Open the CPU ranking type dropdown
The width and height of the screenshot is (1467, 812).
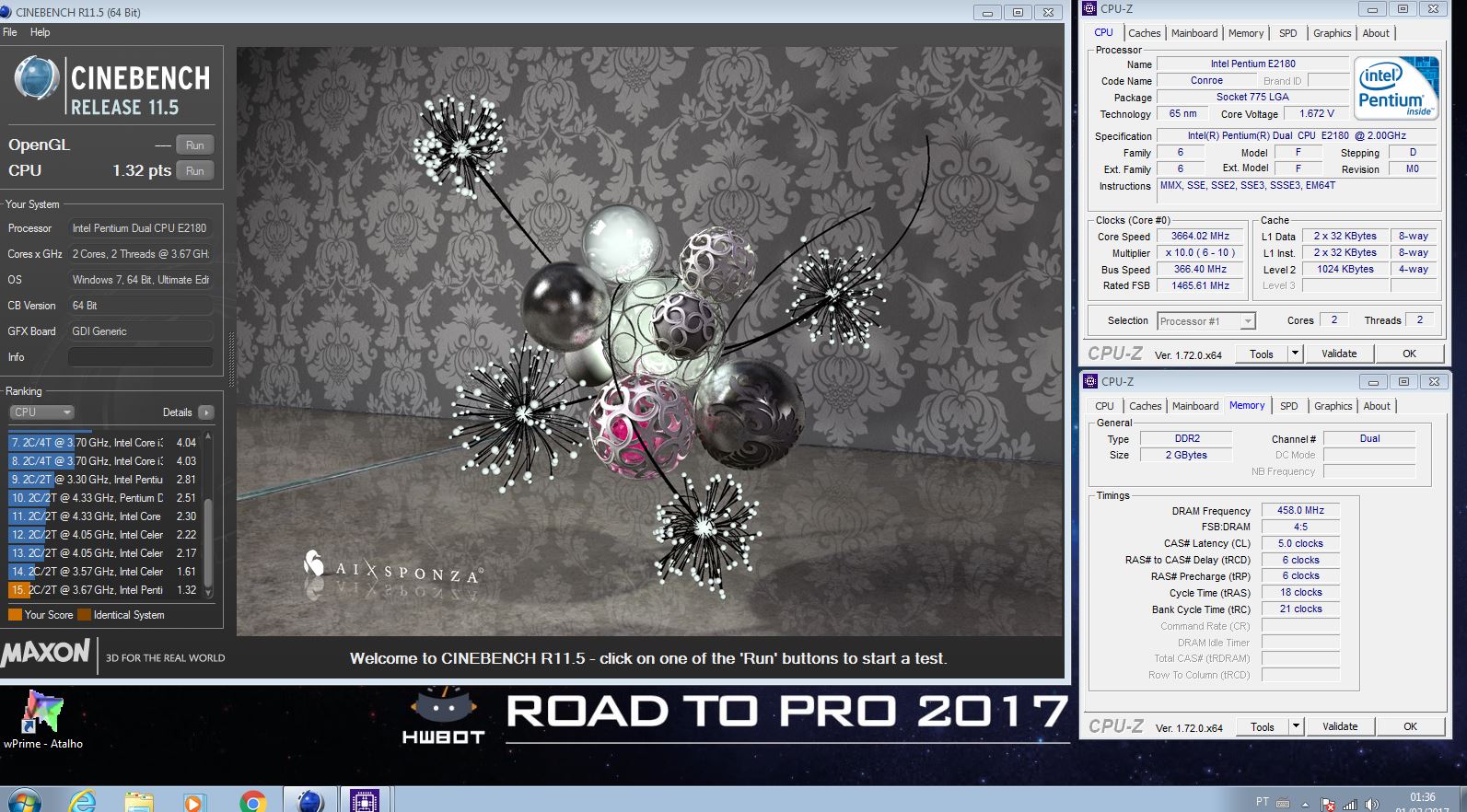[x=41, y=412]
